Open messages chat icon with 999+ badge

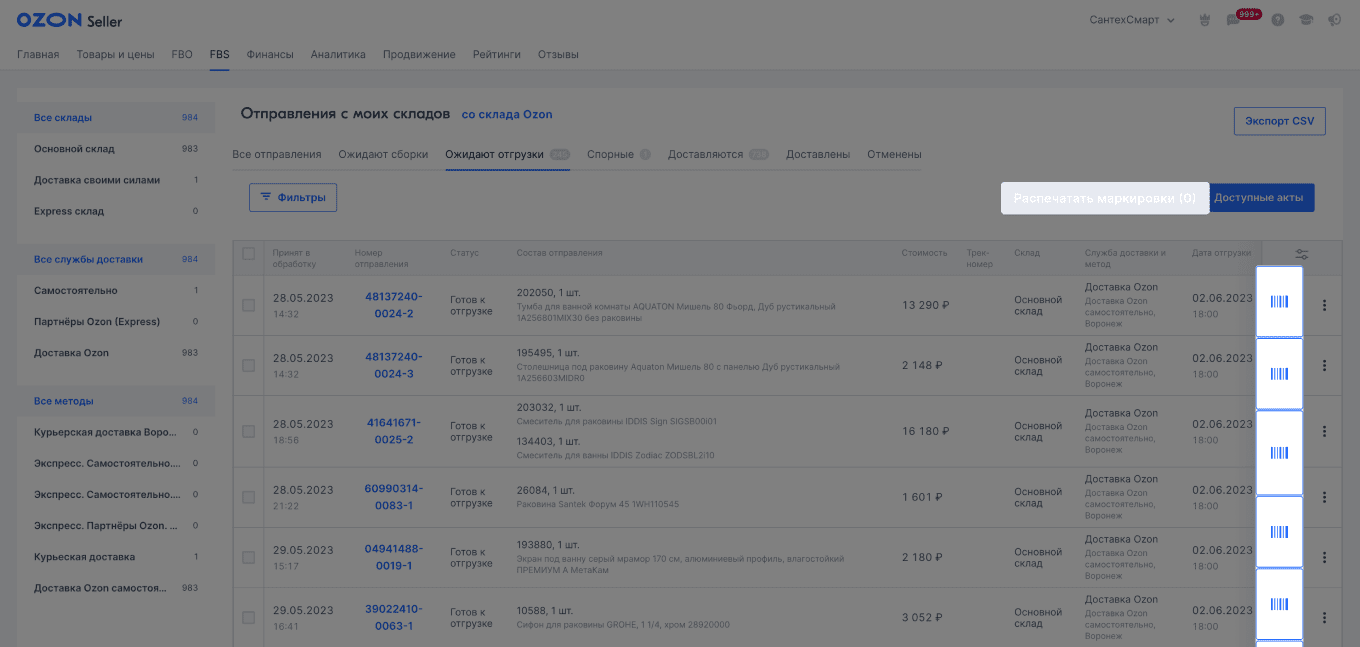coord(1233,20)
